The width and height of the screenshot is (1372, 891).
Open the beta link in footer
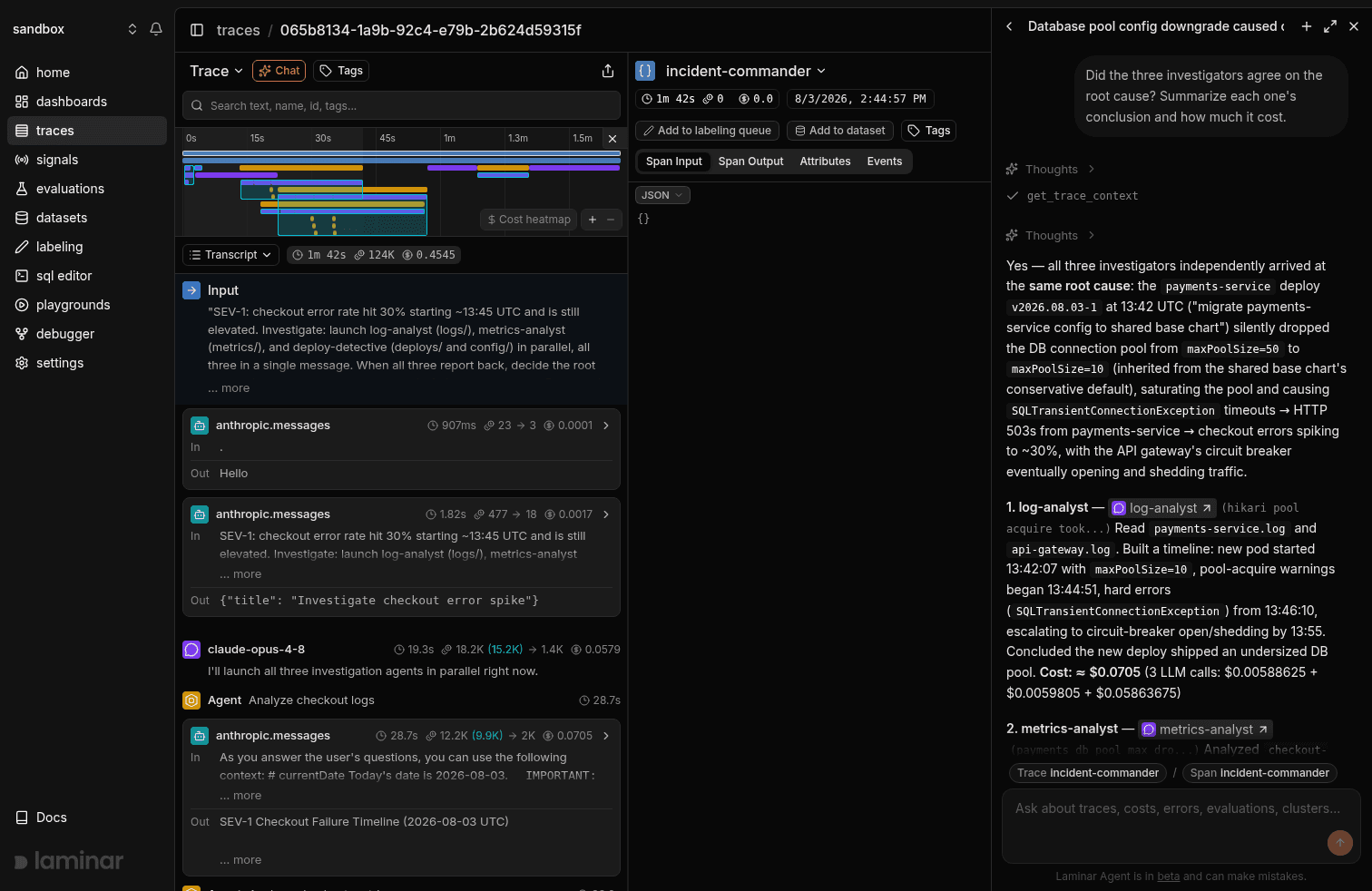tap(1169, 876)
